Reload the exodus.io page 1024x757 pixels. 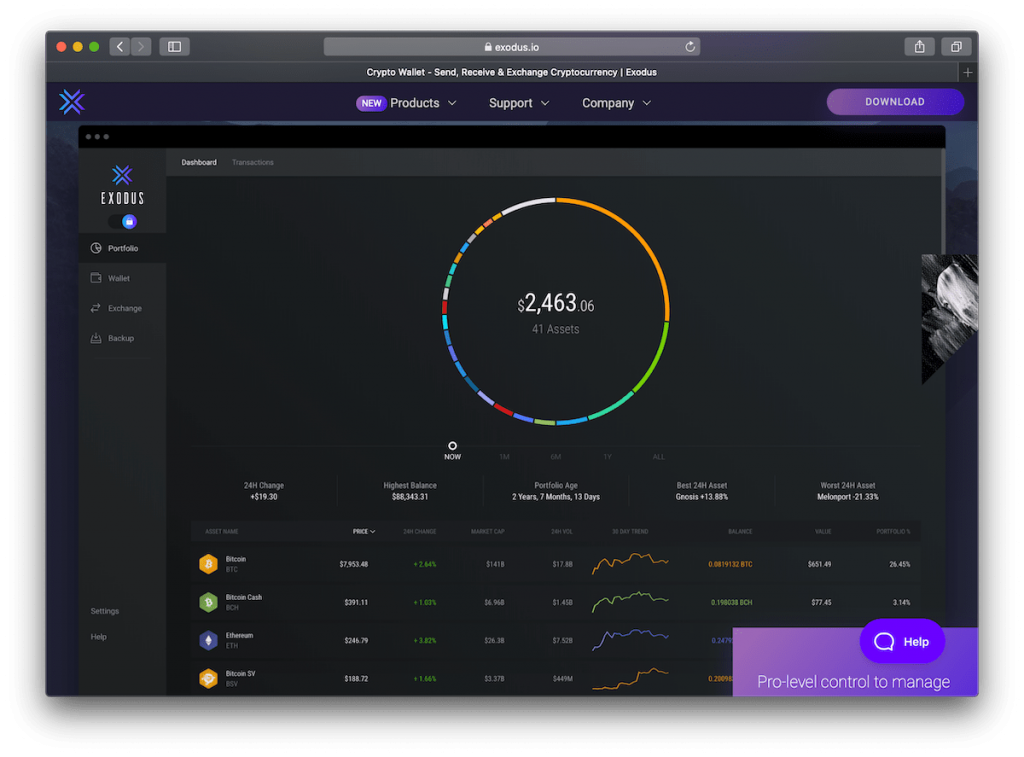pyautogui.click(x=690, y=46)
